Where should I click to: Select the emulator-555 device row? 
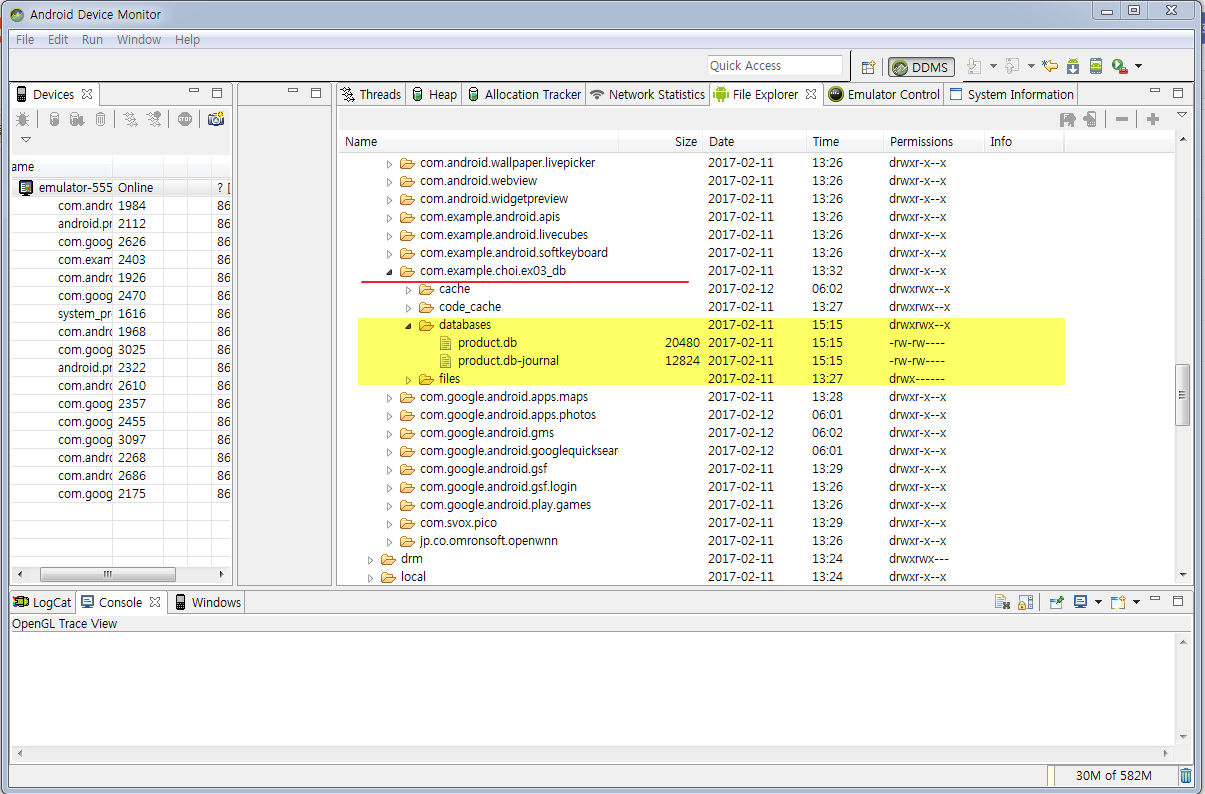tap(121, 188)
